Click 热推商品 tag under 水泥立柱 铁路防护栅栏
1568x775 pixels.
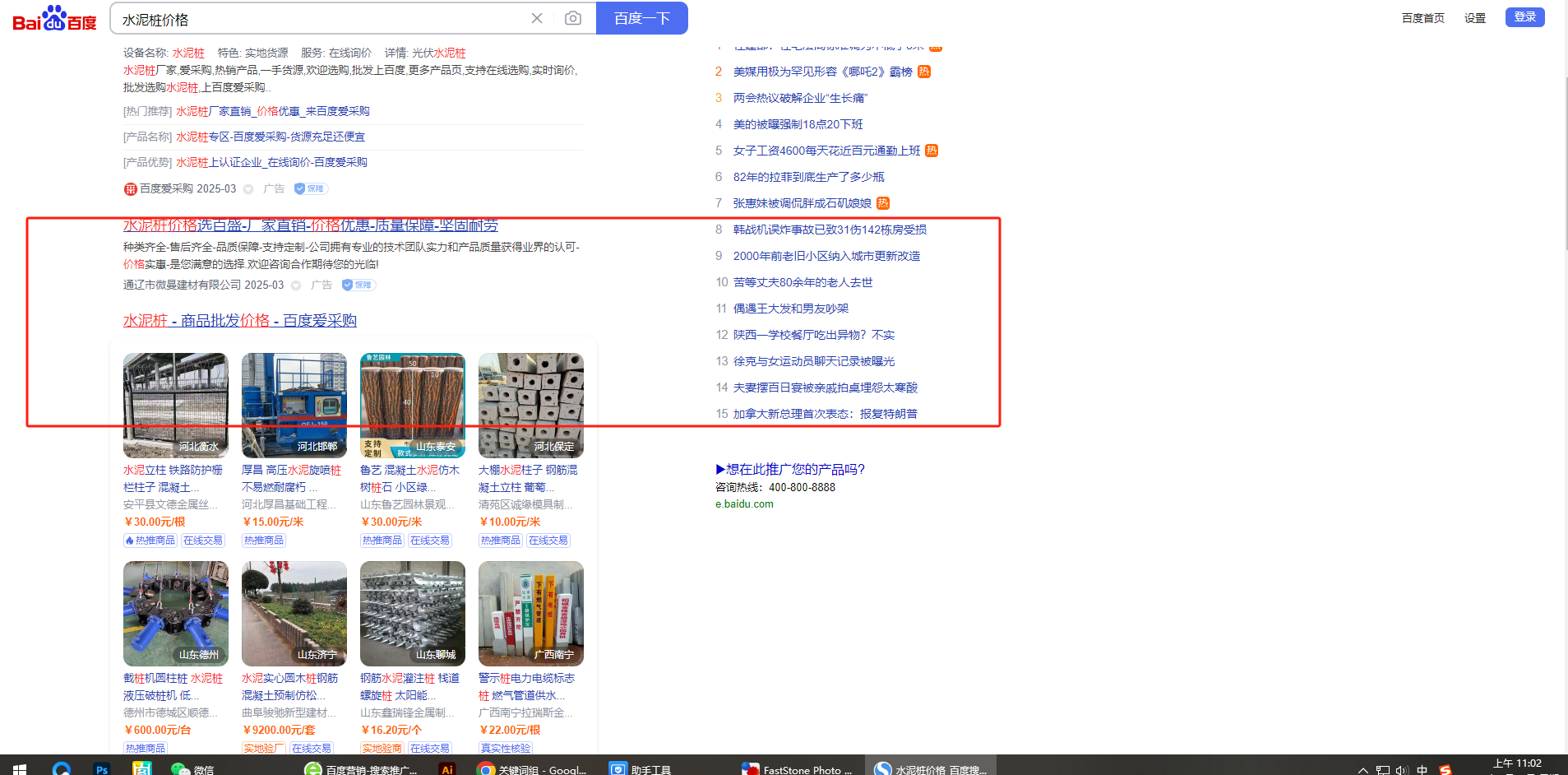coord(150,541)
